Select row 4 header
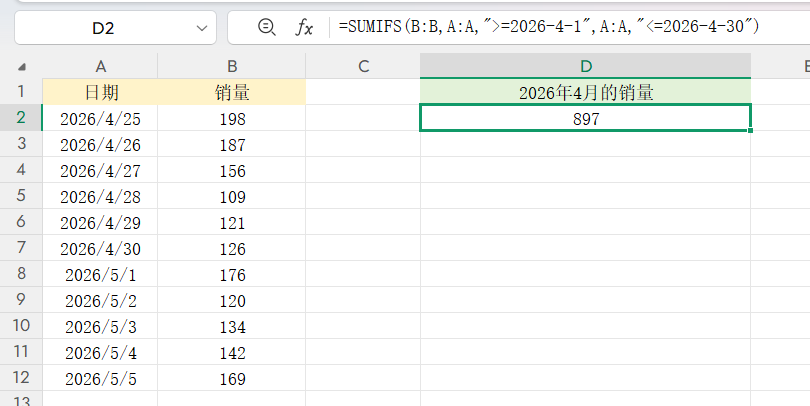The image size is (810, 406). tap(21, 169)
